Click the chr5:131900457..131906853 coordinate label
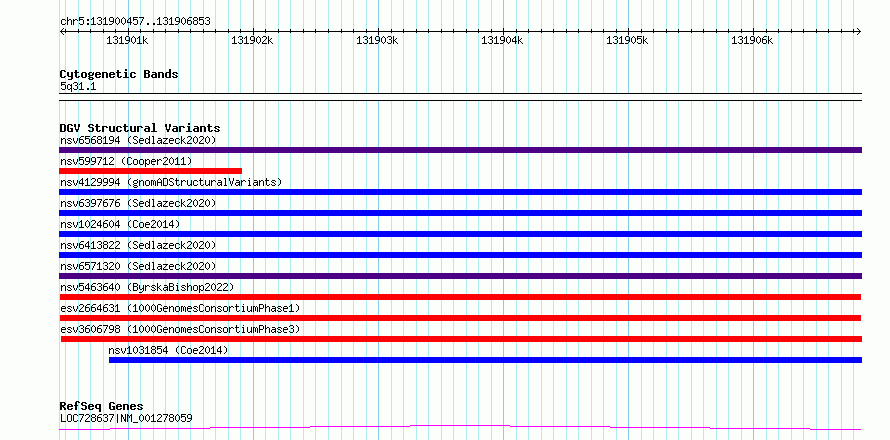The width and height of the screenshot is (890, 440). click(135, 22)
